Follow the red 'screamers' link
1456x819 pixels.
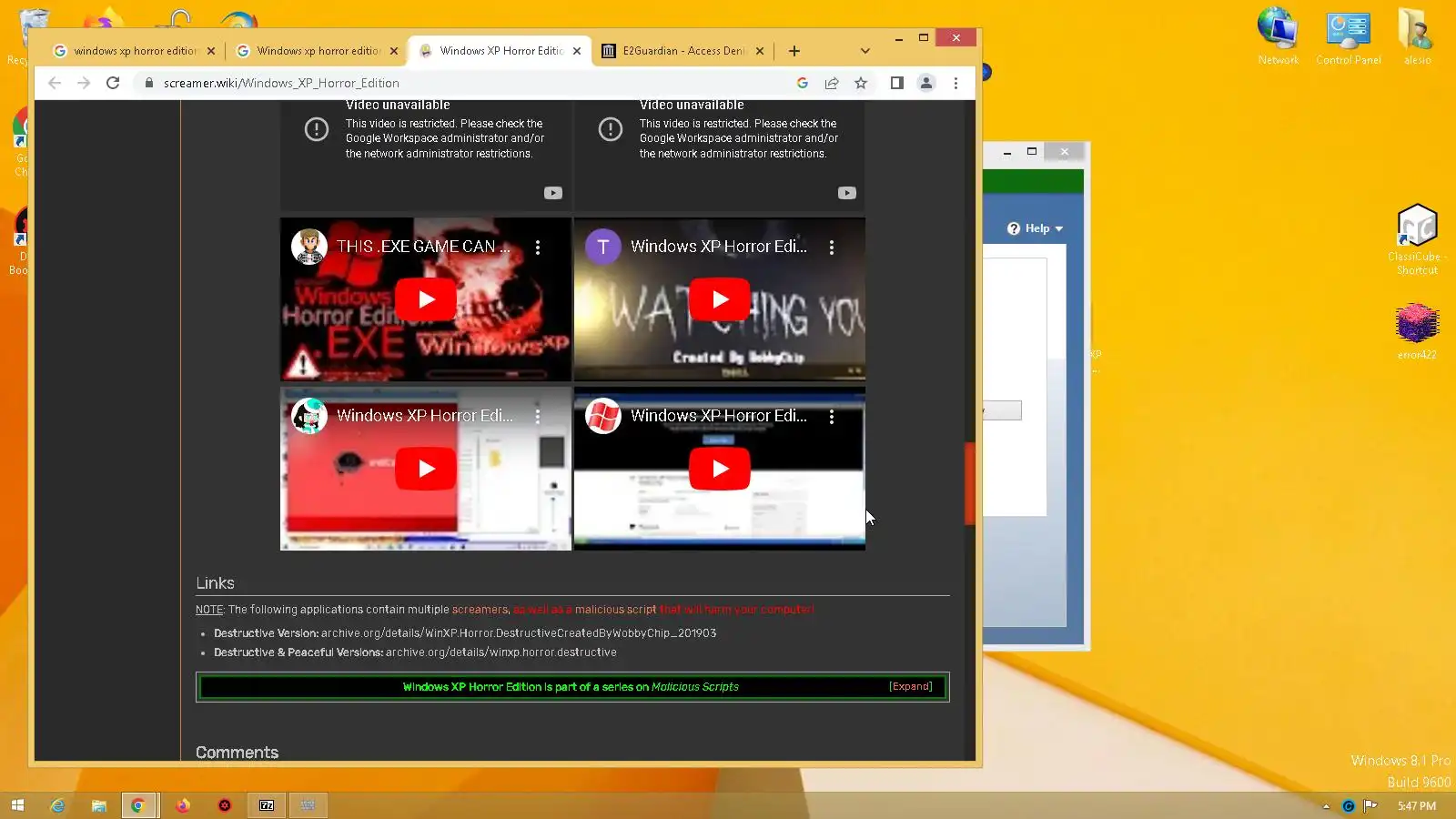coord(480,610)
